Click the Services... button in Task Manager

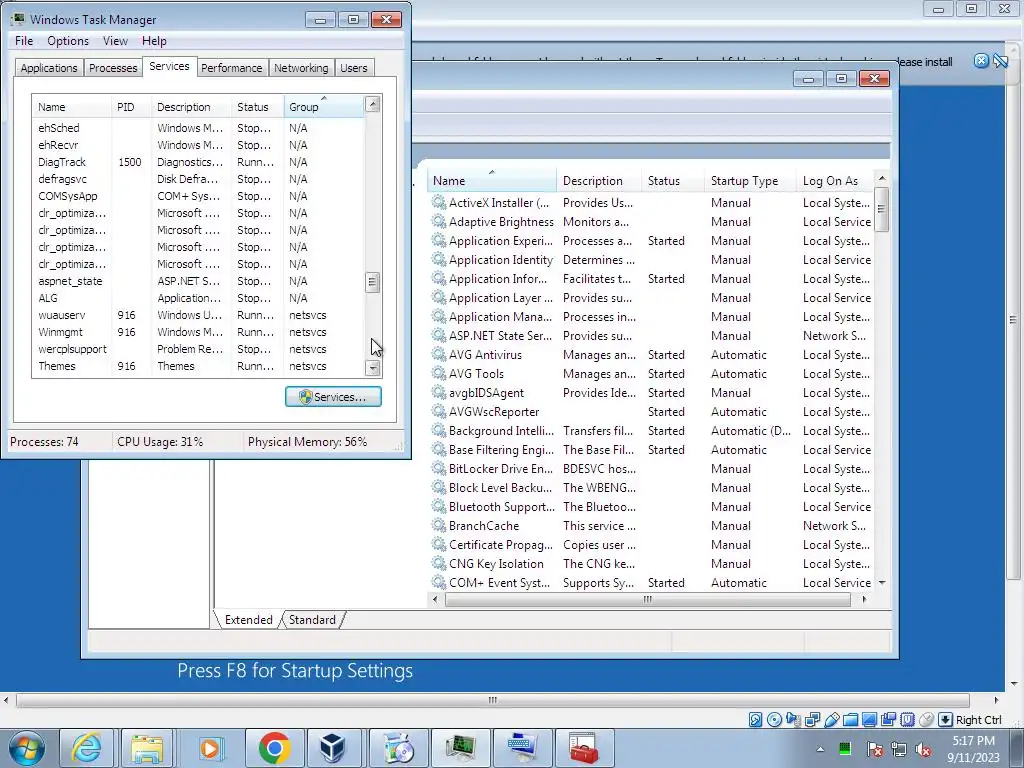point(333,396)
